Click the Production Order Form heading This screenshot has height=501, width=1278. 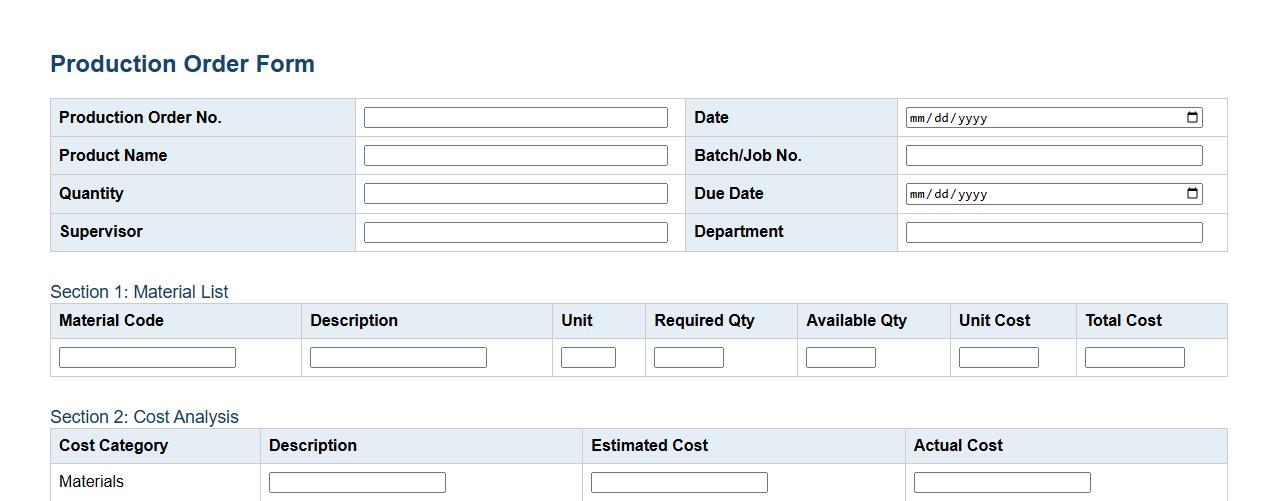(x=182, y=64)
